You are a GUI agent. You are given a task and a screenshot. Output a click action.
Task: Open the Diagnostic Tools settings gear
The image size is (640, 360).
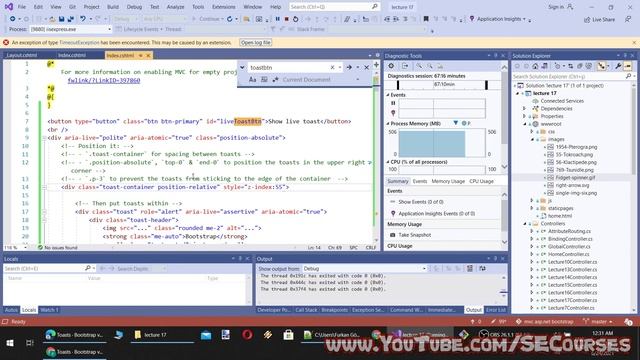pos(391,66)
